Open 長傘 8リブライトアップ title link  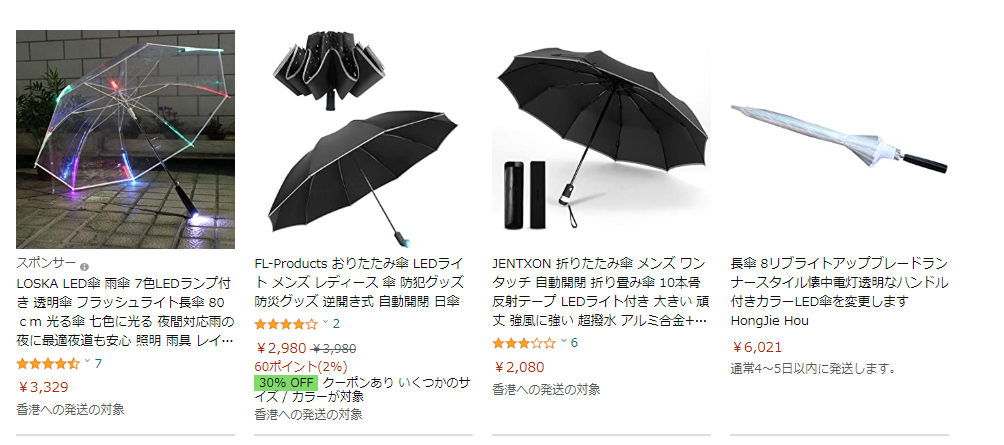[839, 282]
